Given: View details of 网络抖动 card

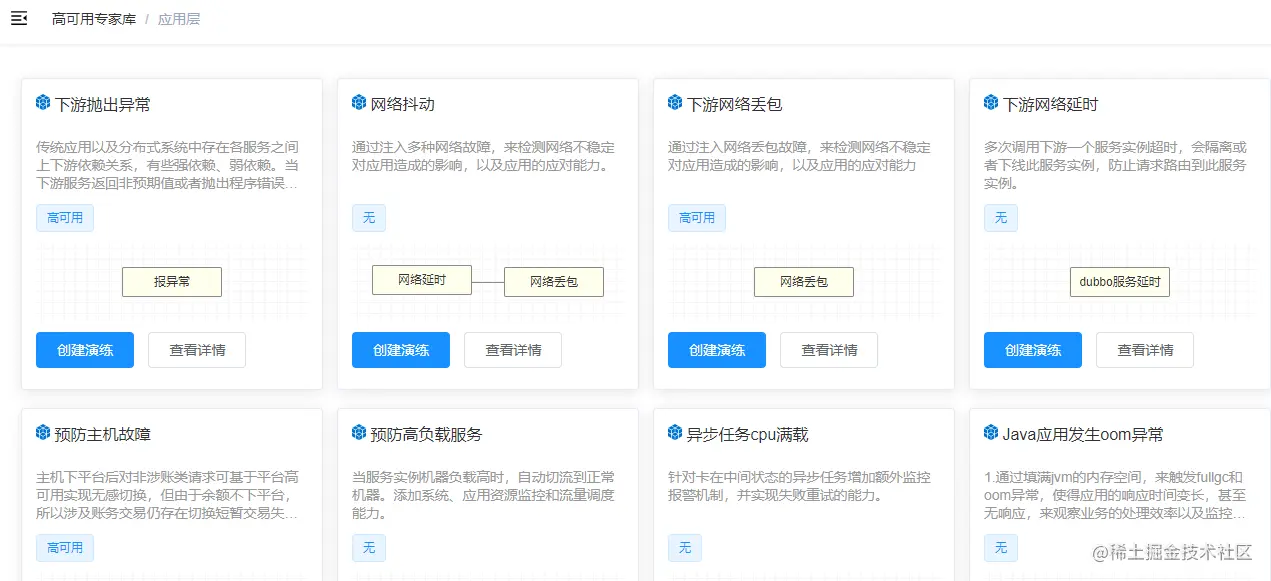Looking at the screenshot, I should pos(513,350).
